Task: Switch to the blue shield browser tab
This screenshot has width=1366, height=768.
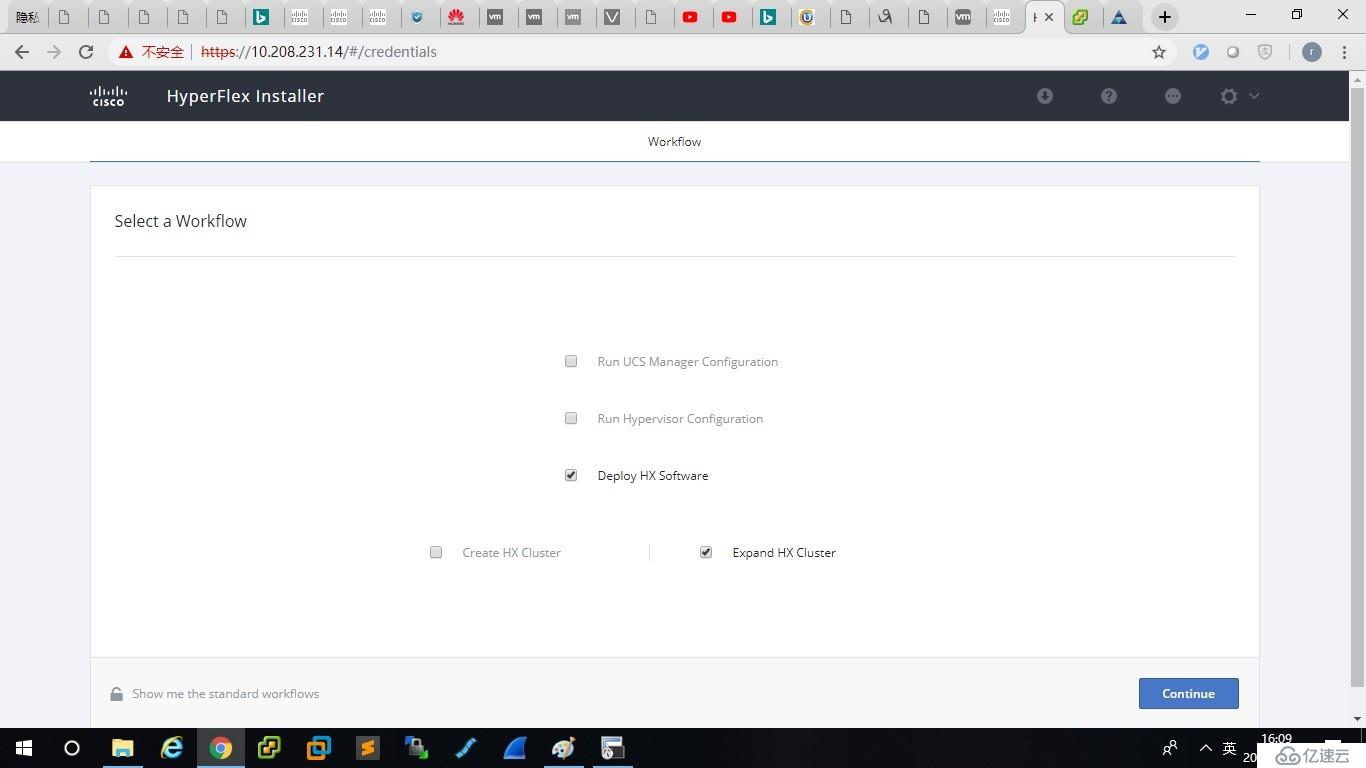Action: tap(417, 17)
